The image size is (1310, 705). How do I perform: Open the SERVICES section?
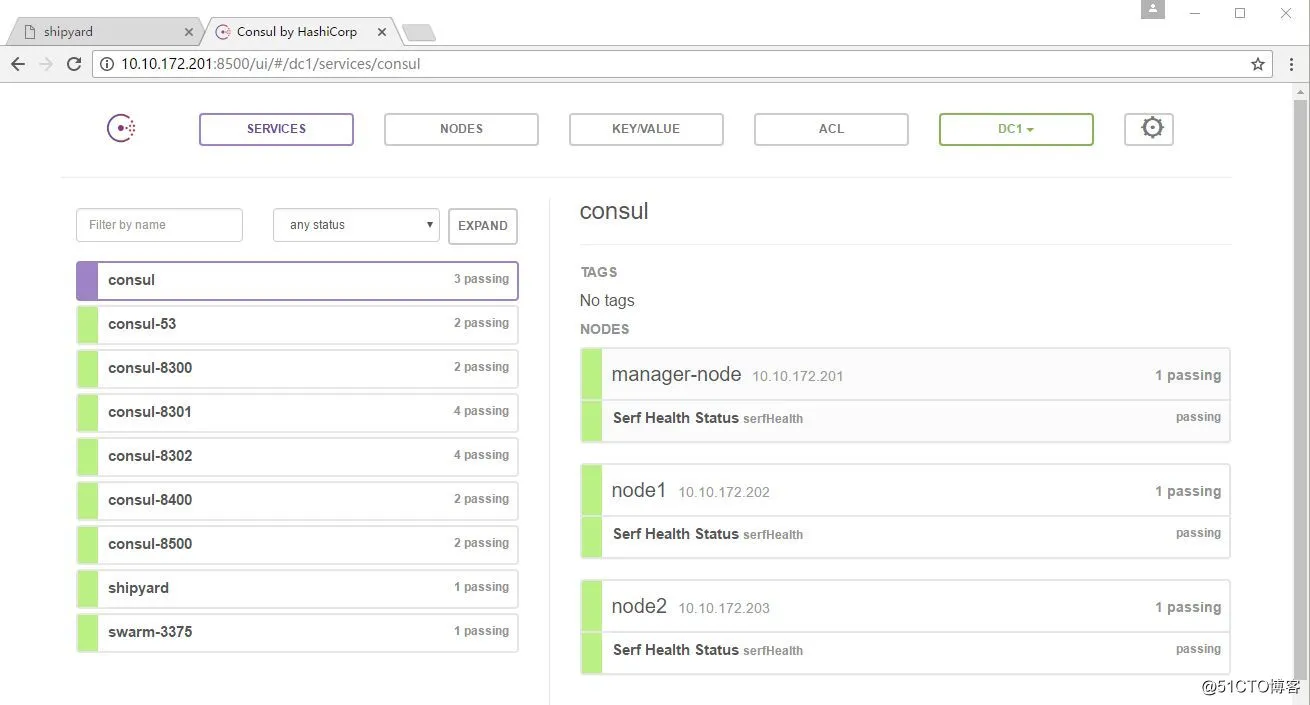point(276,129)
